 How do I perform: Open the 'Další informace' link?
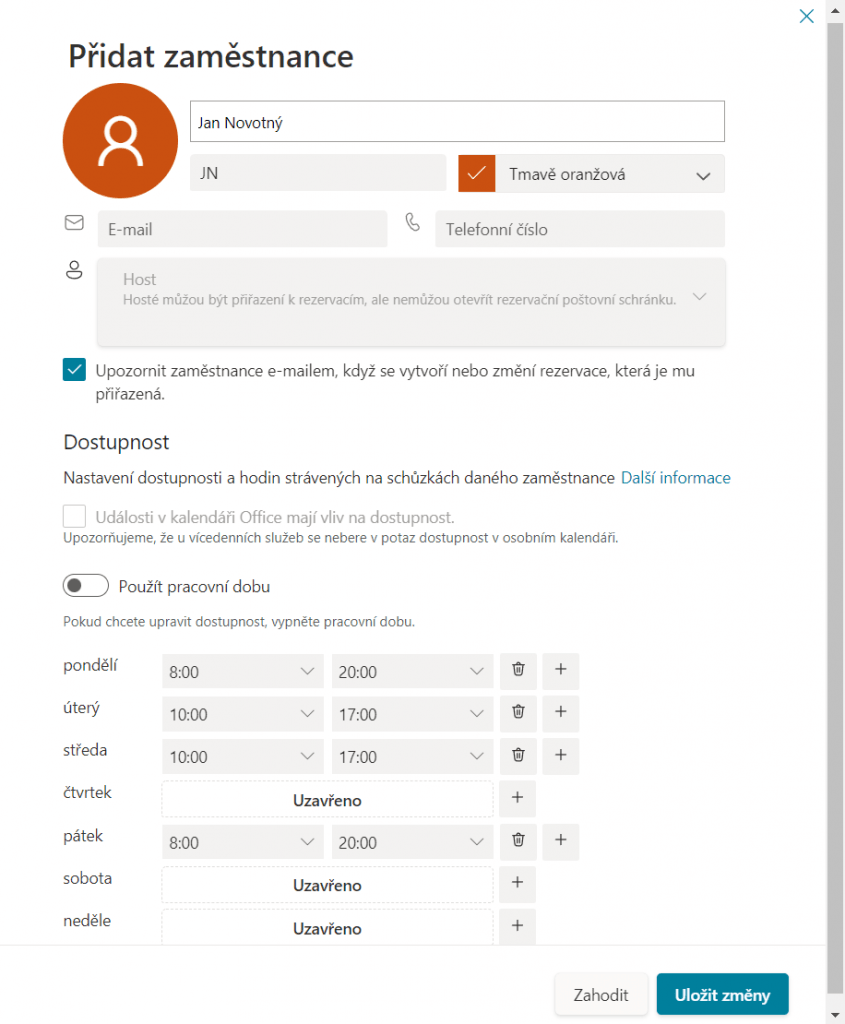(675, 478)
